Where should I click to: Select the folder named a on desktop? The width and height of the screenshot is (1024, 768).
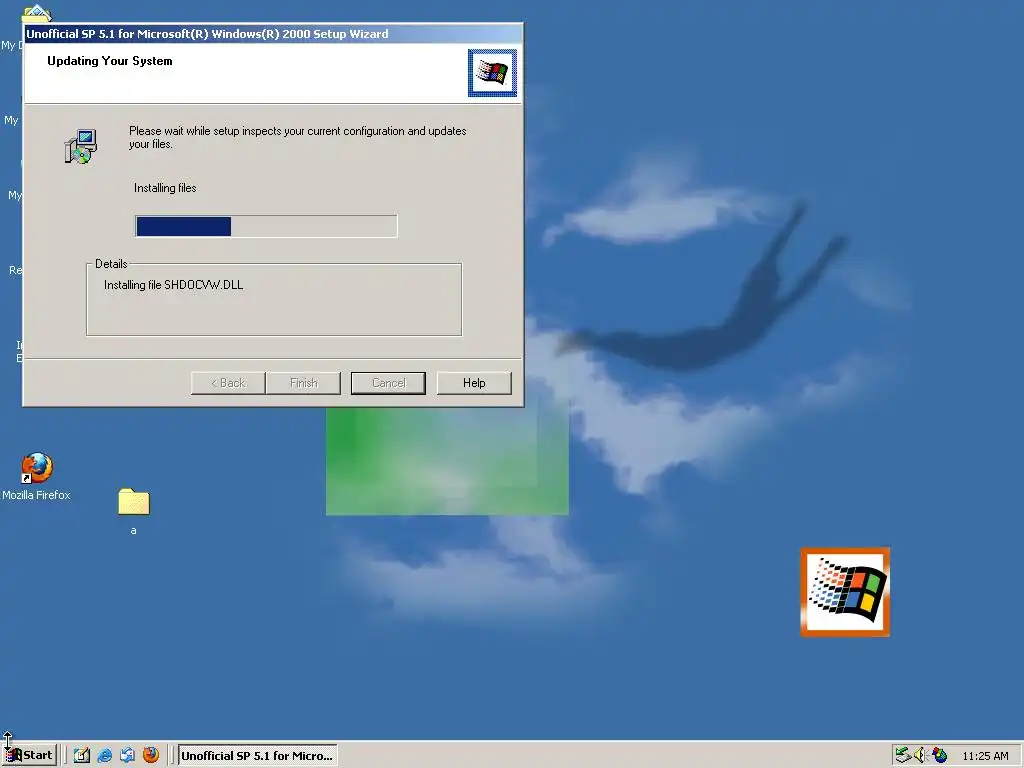pos(134,511)
